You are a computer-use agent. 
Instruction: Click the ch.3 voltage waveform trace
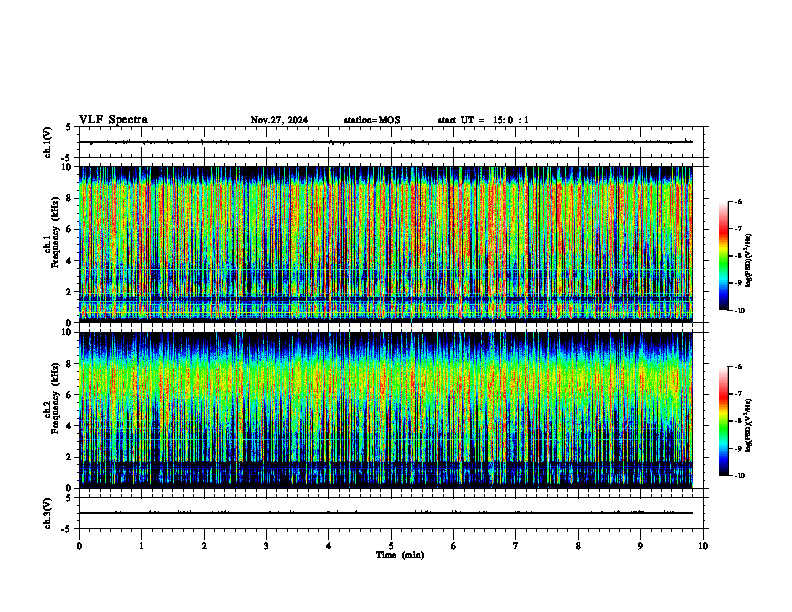click(386, 513)
